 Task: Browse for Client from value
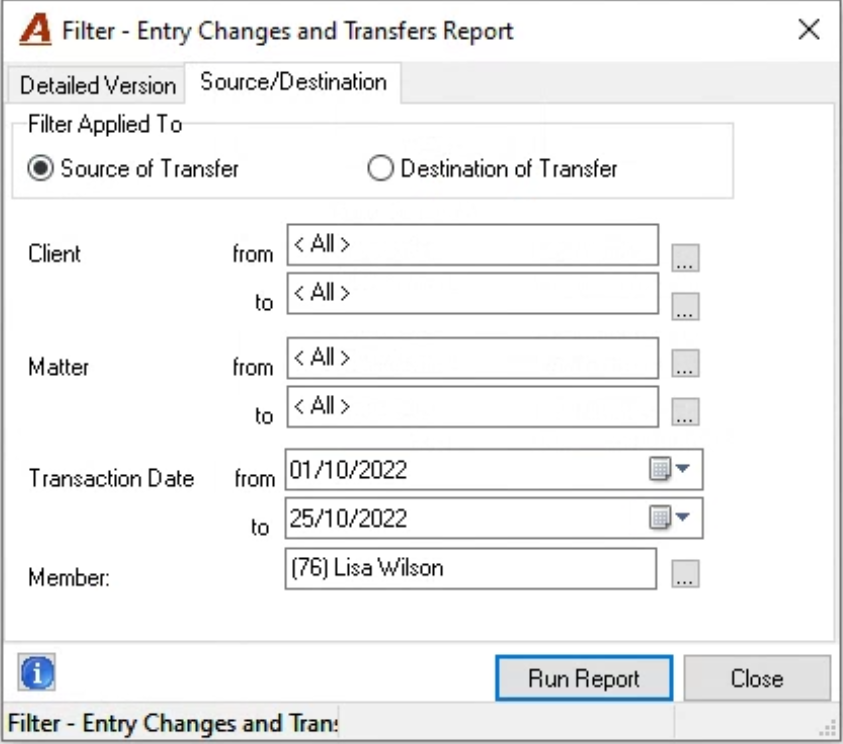(685, 257)
